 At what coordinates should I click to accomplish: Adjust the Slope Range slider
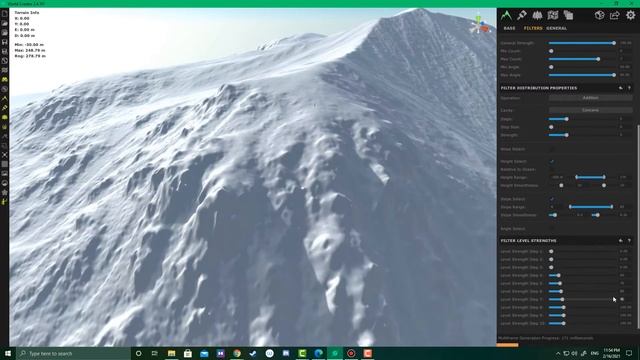[x=591, y=207]
